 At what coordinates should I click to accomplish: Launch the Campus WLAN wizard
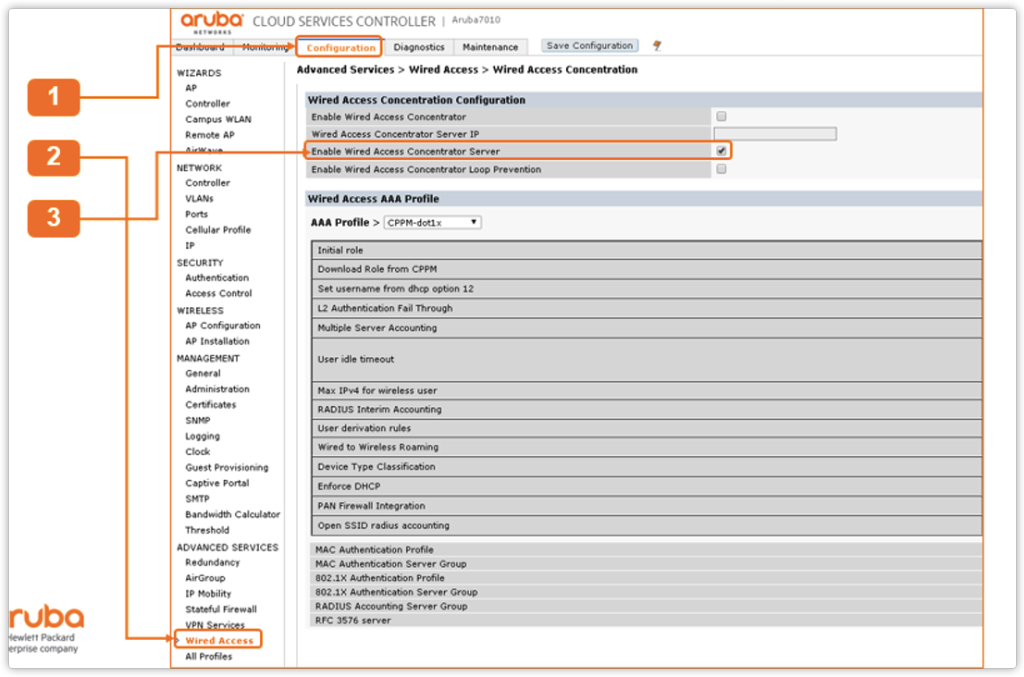pos(218,119)
